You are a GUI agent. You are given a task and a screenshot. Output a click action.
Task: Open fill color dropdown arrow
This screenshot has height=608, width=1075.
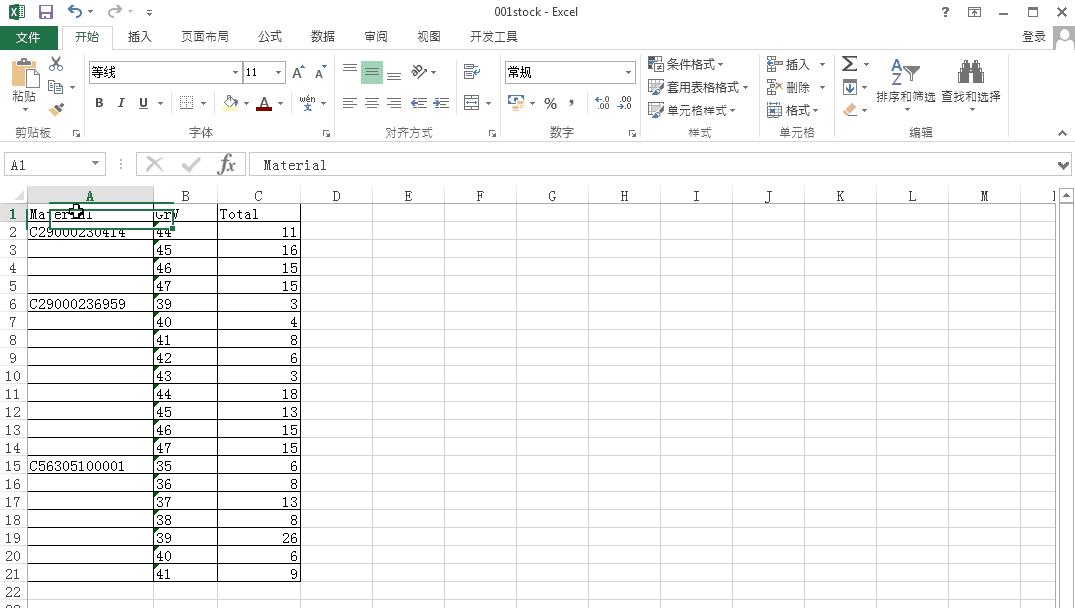tap(246, 104)
